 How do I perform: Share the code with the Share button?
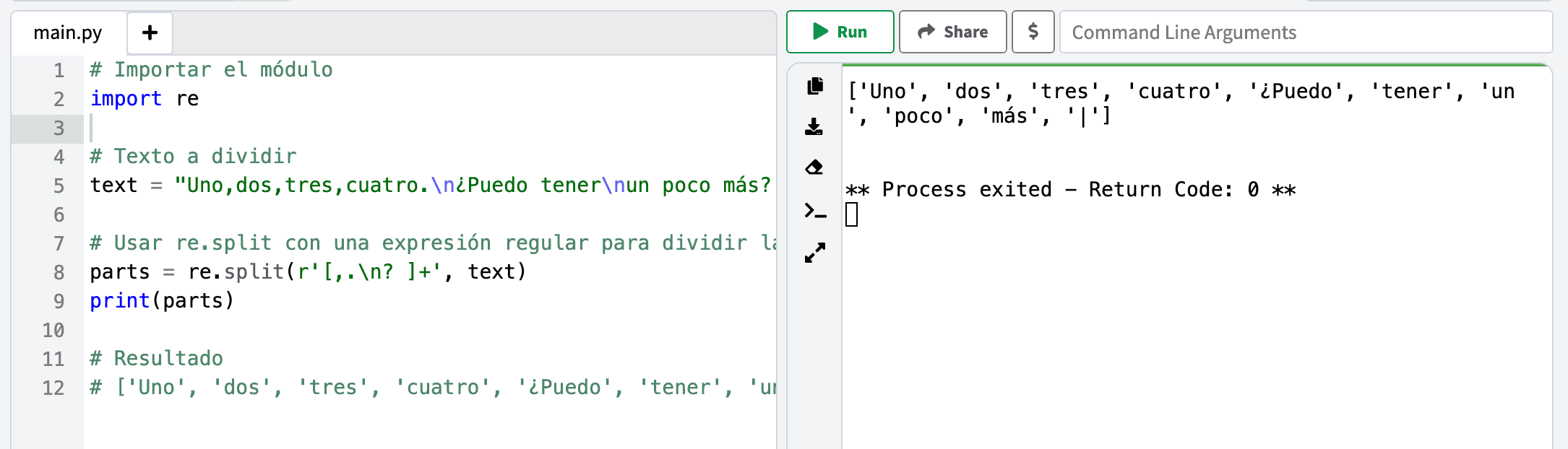(952, 32)
